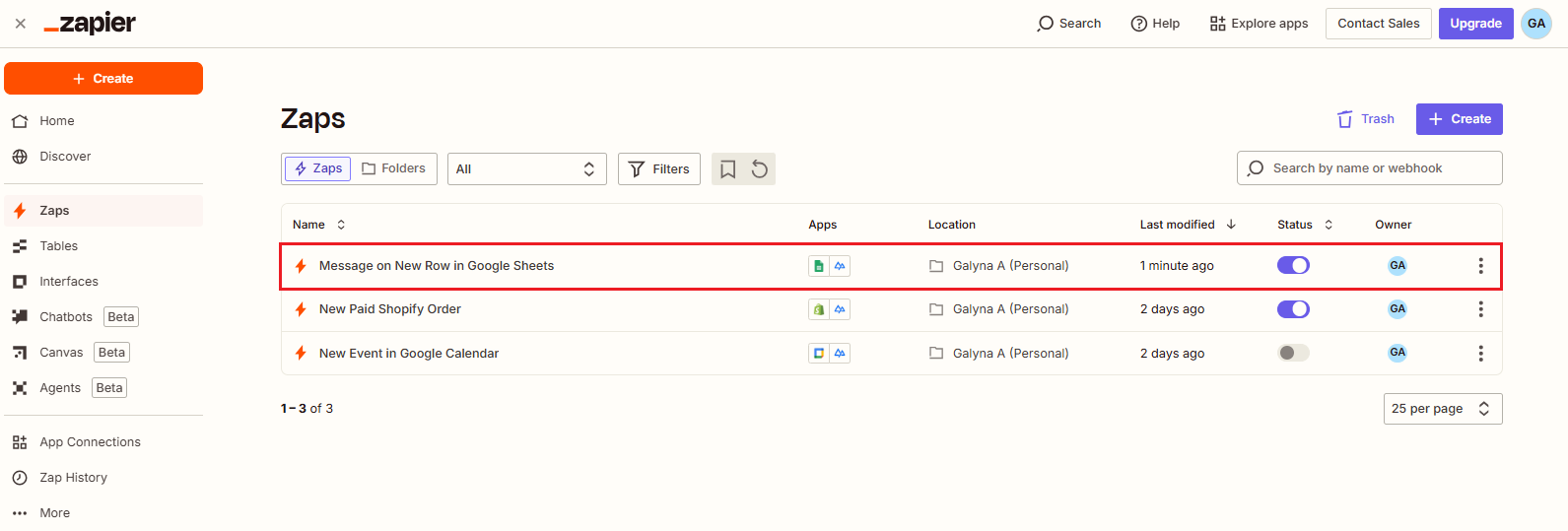Open Interfaces in the sidebar
The height and width of the screenshot is (531, 1568).
pos(103,282)
